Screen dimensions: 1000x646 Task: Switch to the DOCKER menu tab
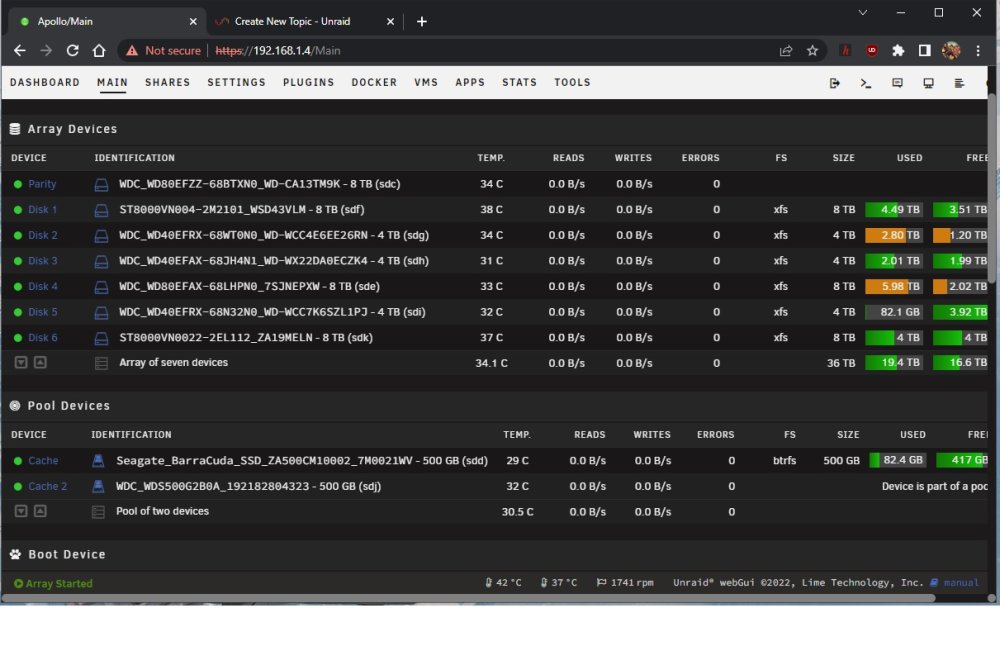tap(374, 82)
